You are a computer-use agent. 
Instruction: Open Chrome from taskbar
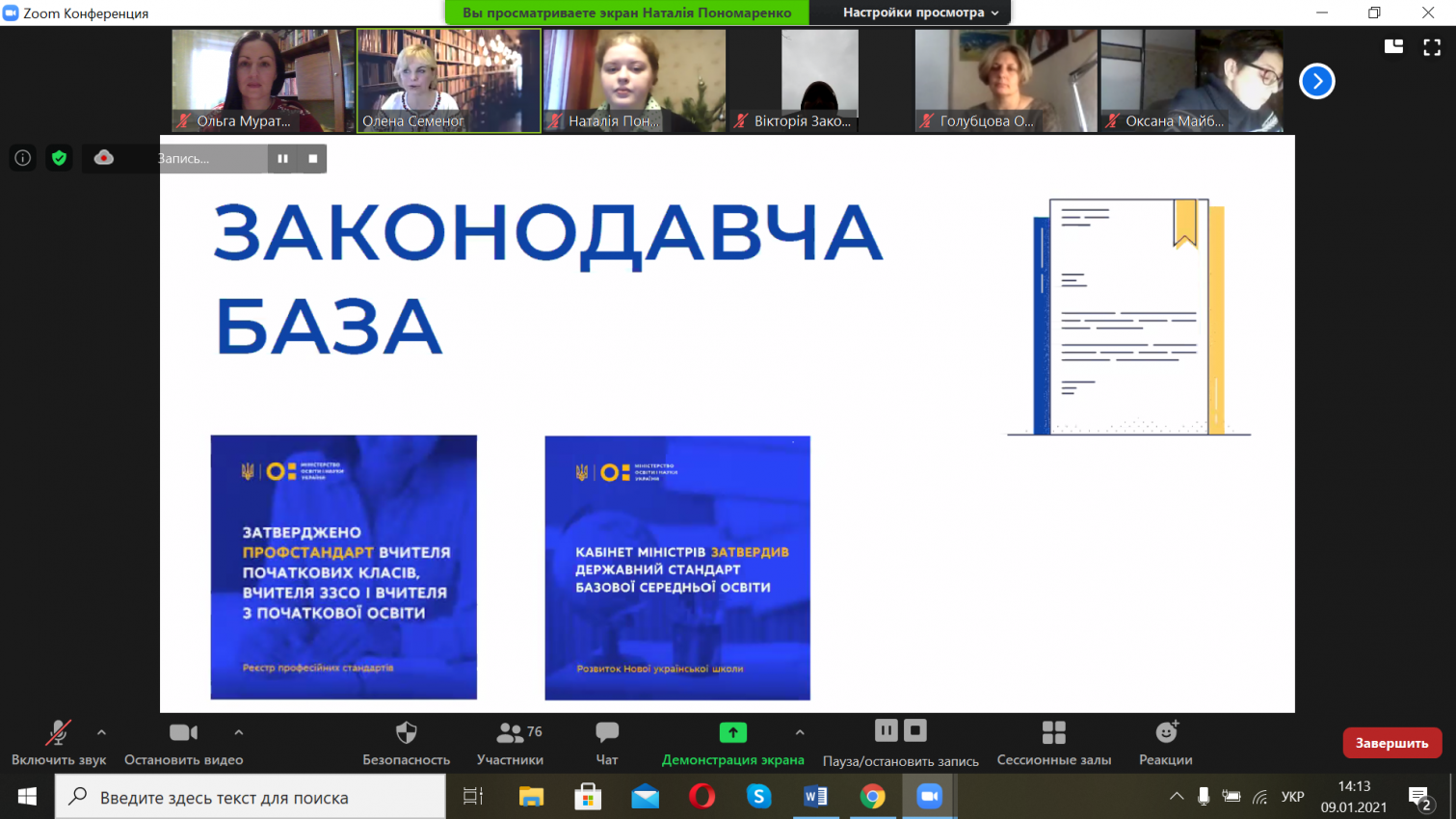872,797
